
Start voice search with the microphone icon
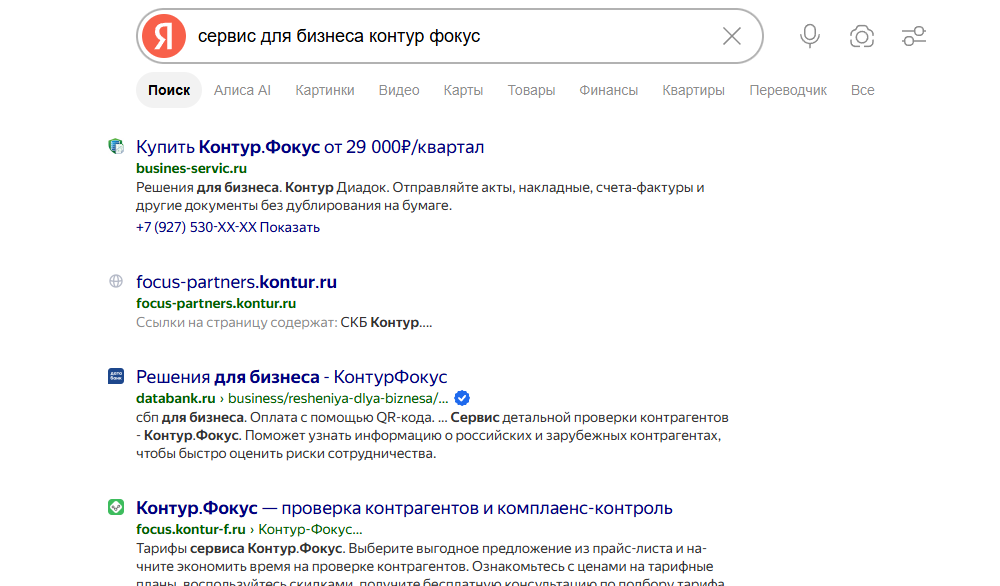tap(810, 36)
